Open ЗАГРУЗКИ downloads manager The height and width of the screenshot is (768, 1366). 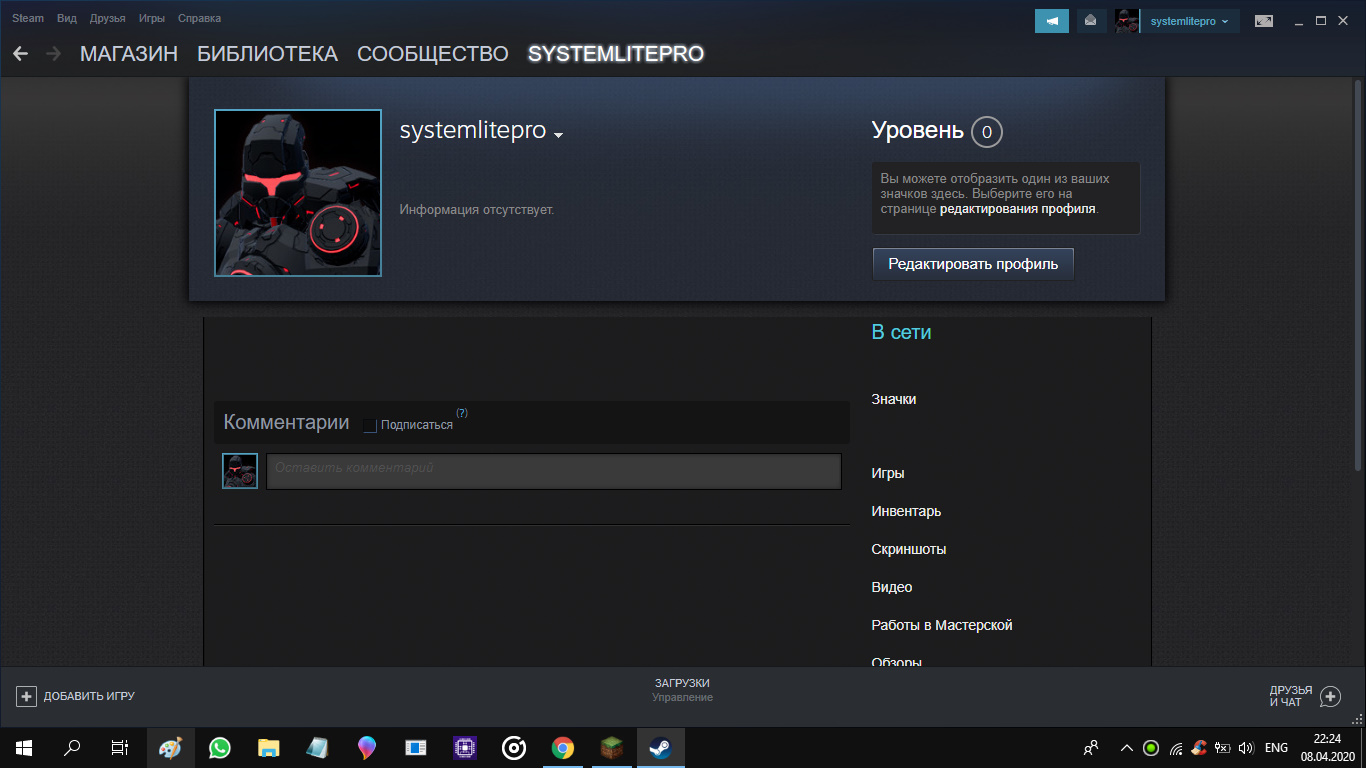point(682,683)
